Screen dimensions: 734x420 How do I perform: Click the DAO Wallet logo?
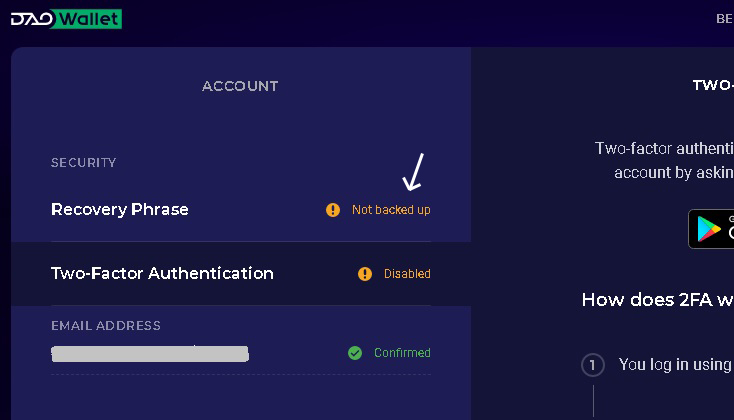click(66, 19)
